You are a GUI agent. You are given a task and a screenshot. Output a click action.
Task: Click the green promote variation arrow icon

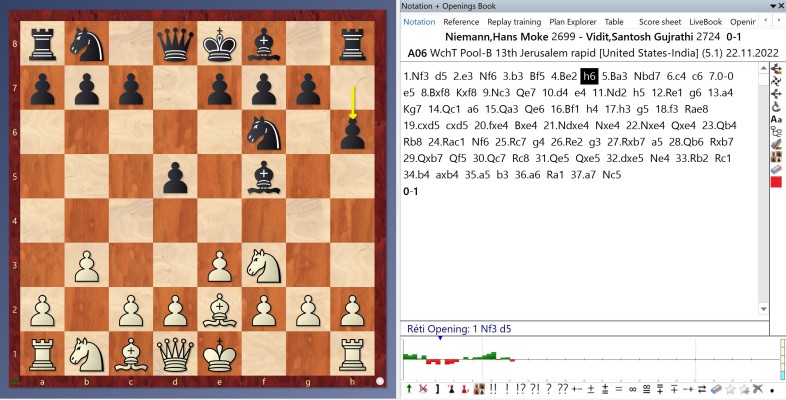(409, 388)
